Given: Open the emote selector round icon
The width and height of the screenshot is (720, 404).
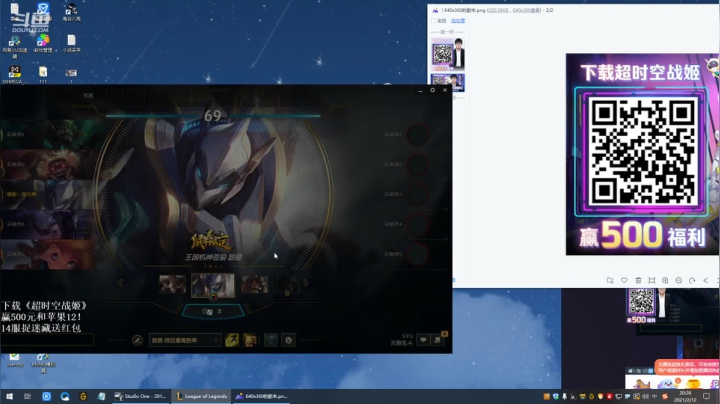Looking at the screenshot, I should click(x=288, y=340).
